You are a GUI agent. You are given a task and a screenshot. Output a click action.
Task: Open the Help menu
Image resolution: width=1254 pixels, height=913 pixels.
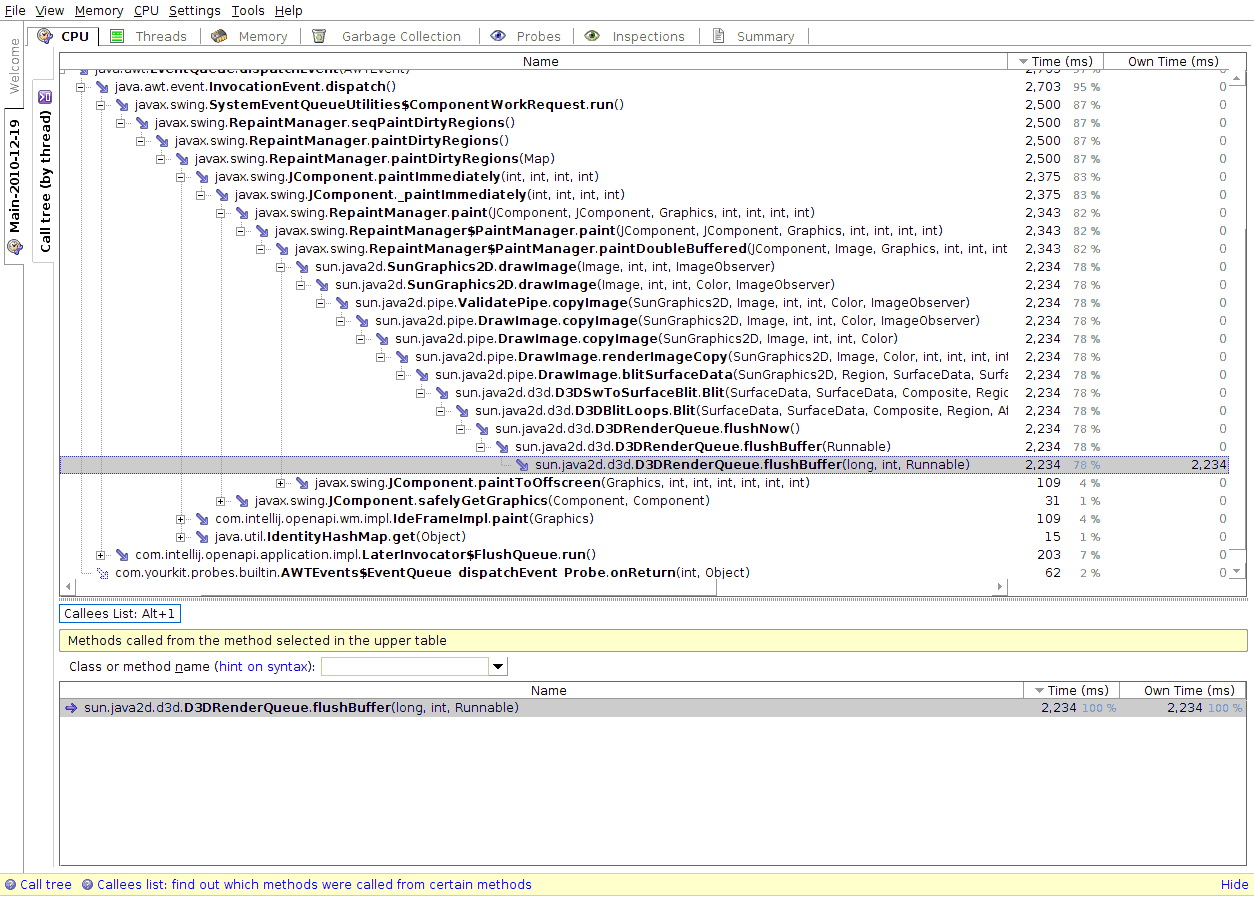[x=288, y=10]
